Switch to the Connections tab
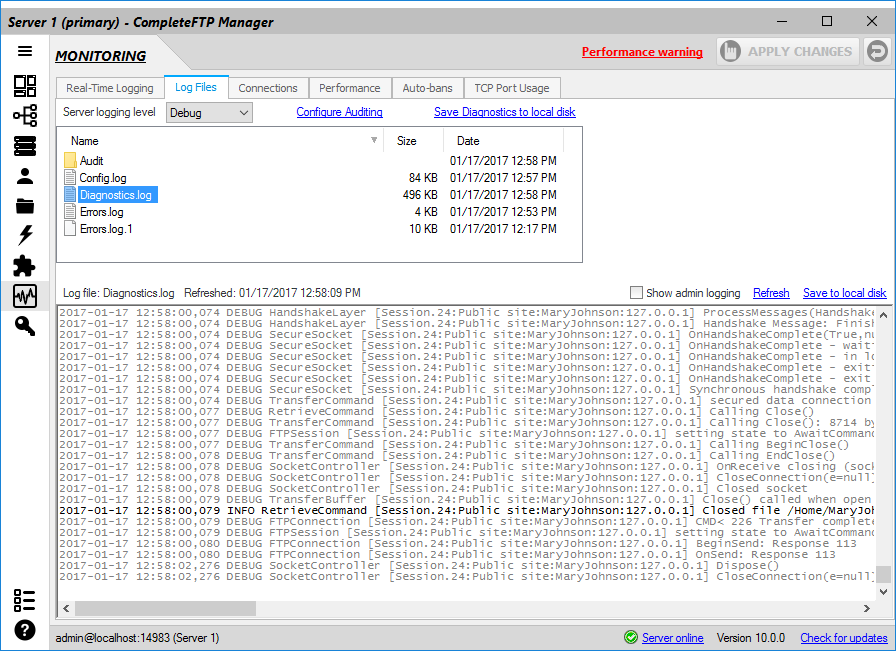This screenshot has width=896, height=651. [268, 88]
